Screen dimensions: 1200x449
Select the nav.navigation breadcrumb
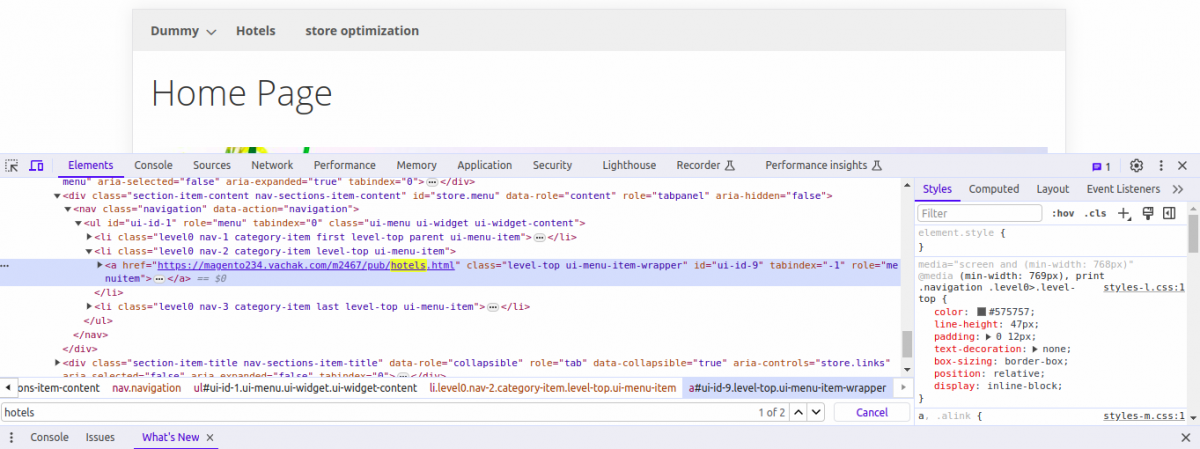(x=146, y=387)
